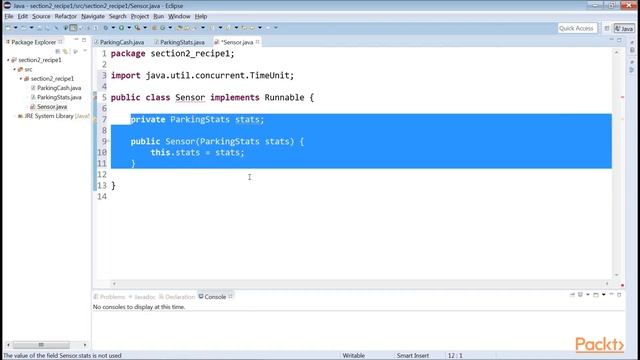Select ParkingStats.java in Package Explorer tree

pos(59,97)
